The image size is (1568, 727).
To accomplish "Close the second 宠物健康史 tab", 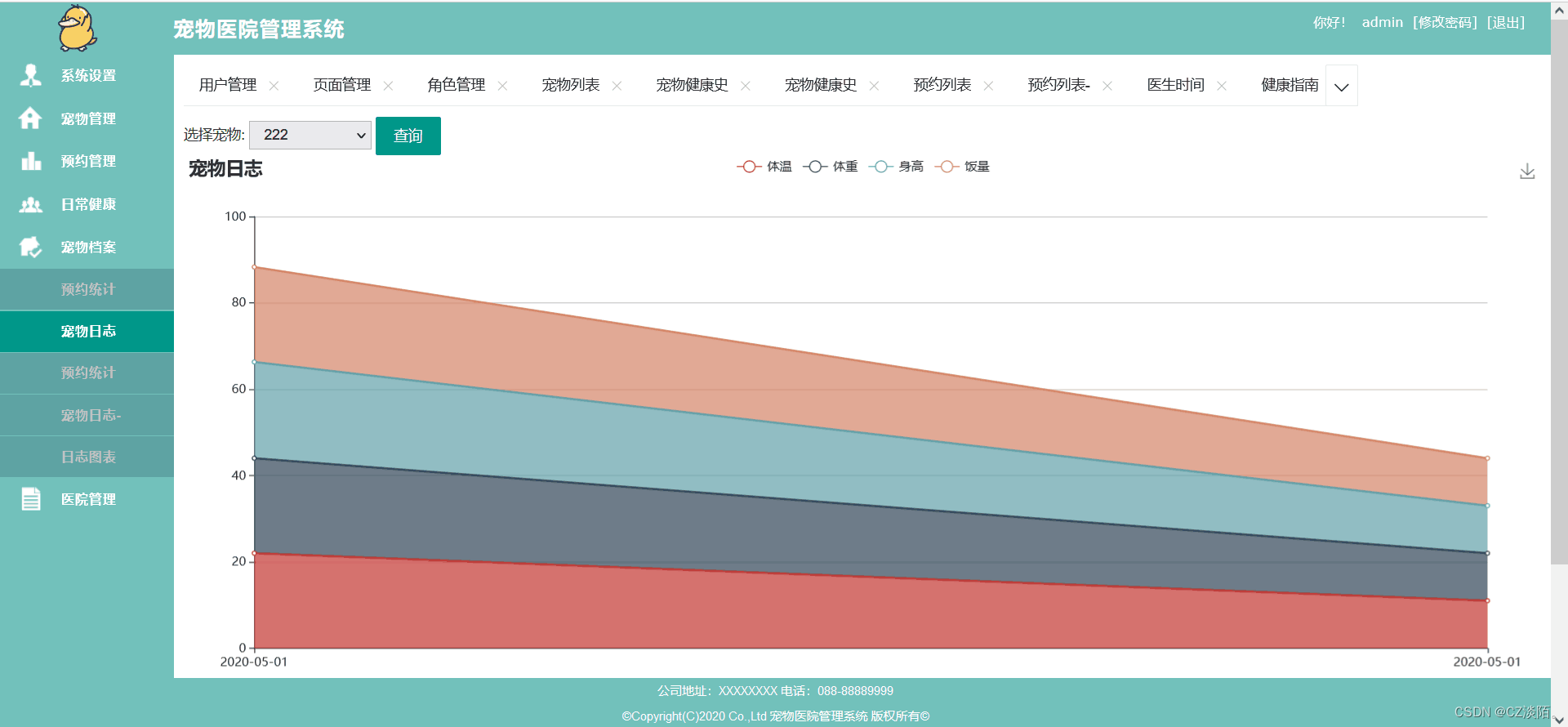I will tap(874, 86).
